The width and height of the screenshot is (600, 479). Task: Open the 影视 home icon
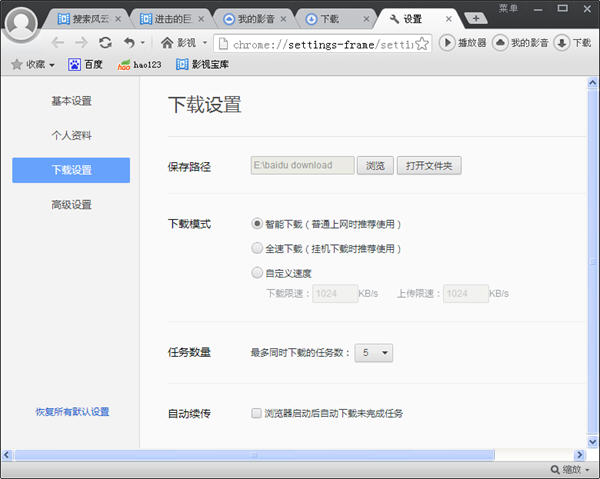167,43
